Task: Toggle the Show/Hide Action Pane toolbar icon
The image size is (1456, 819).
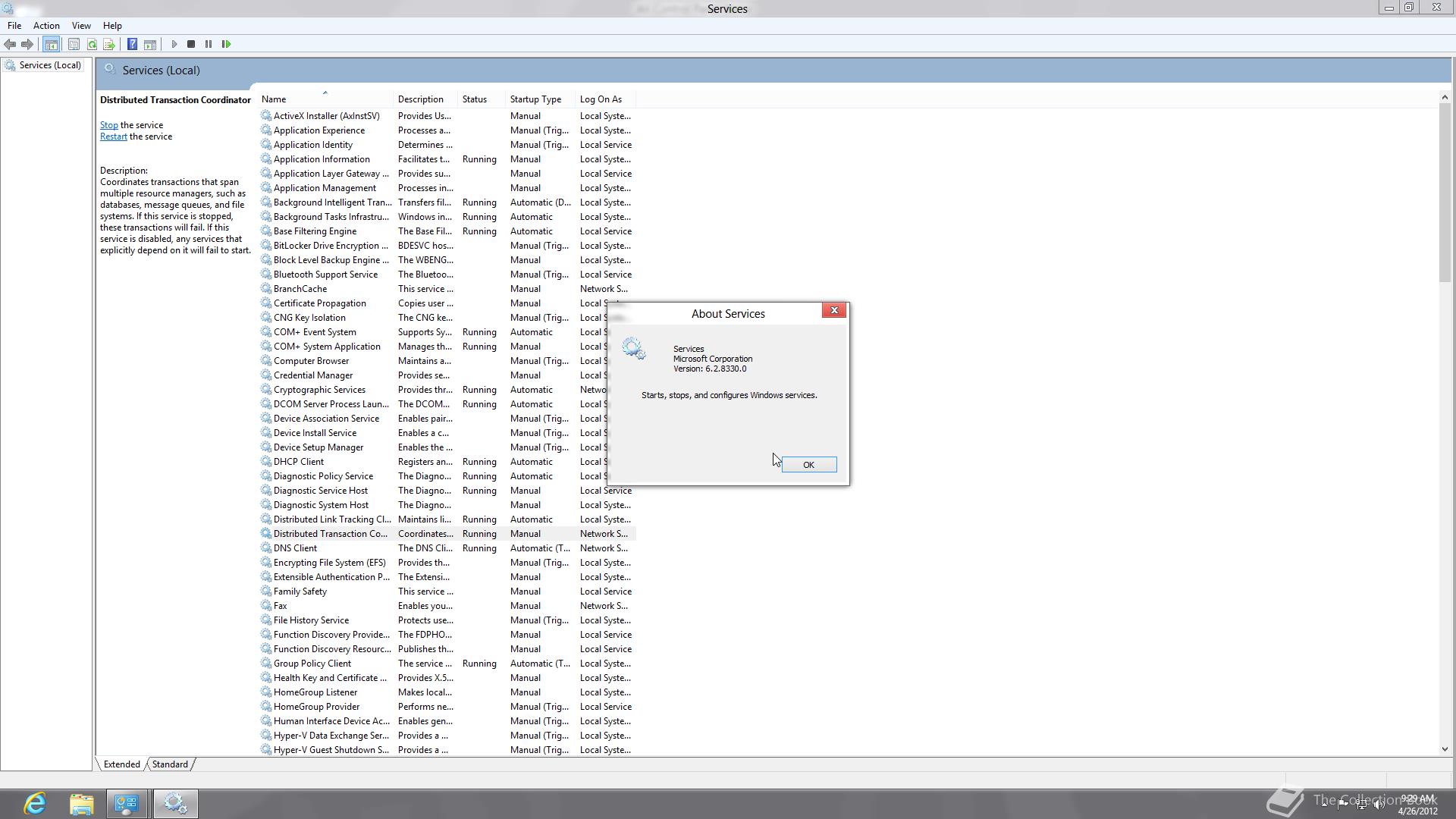Action: [150, 44]
